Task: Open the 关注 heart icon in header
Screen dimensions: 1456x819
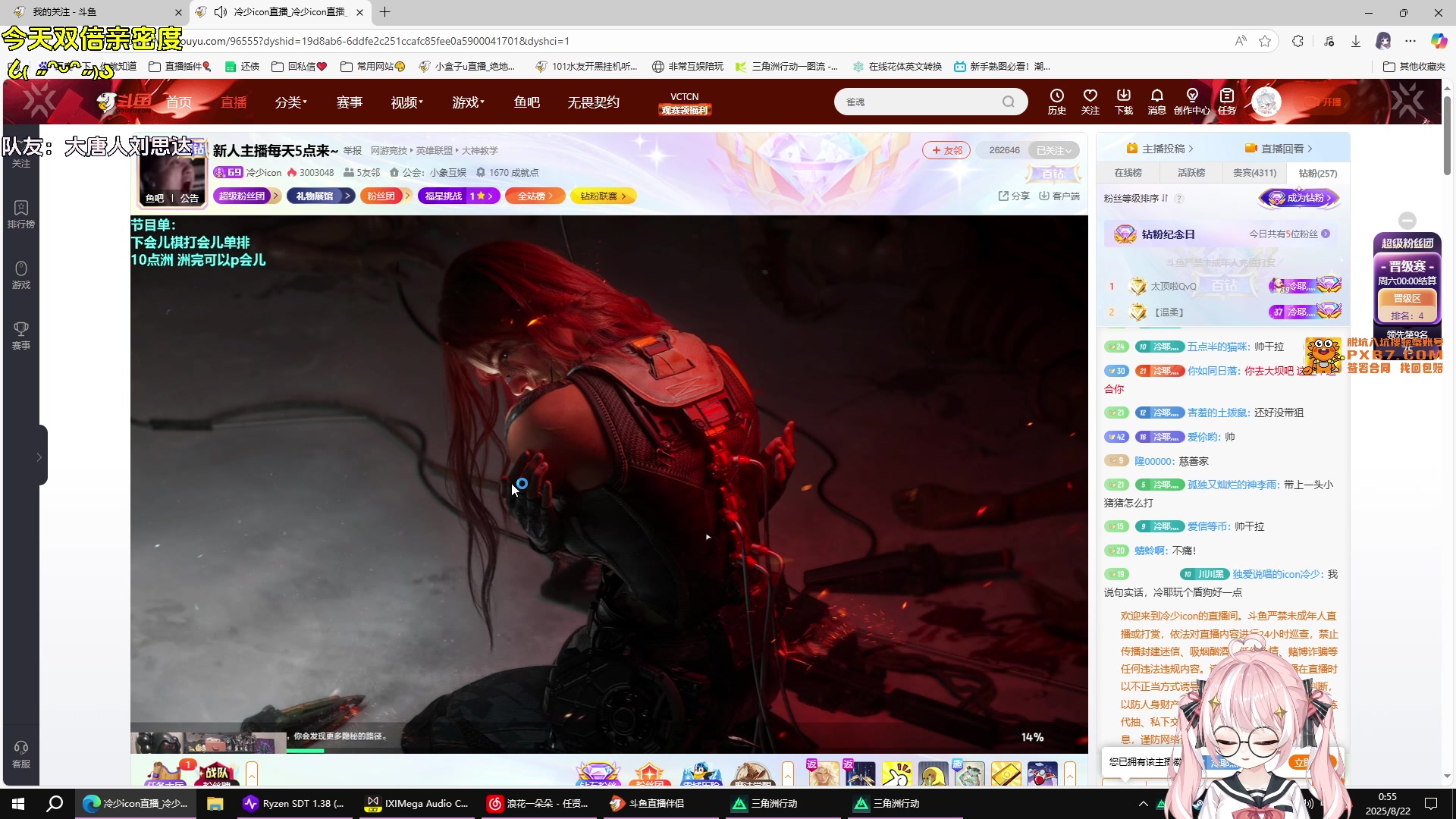Action: 1090,101
